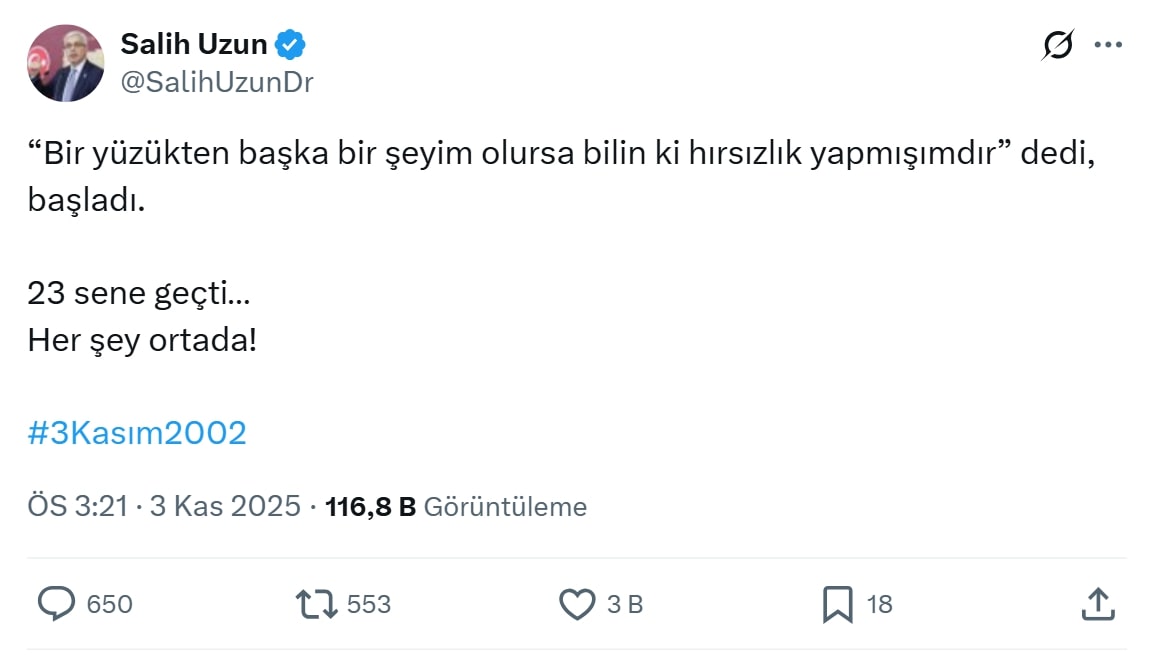The image size is (1153, 656).
Task: Like the post with the heart icon
Action: point(576,604)
